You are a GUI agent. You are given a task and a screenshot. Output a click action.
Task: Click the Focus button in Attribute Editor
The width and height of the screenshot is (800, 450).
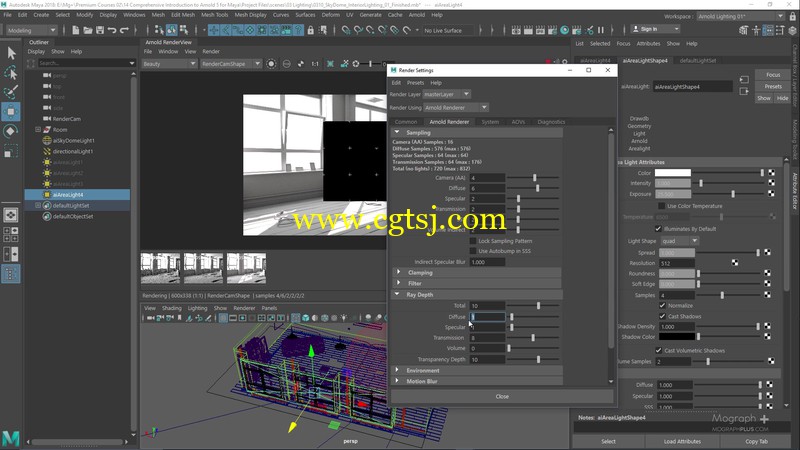point(773,74)
